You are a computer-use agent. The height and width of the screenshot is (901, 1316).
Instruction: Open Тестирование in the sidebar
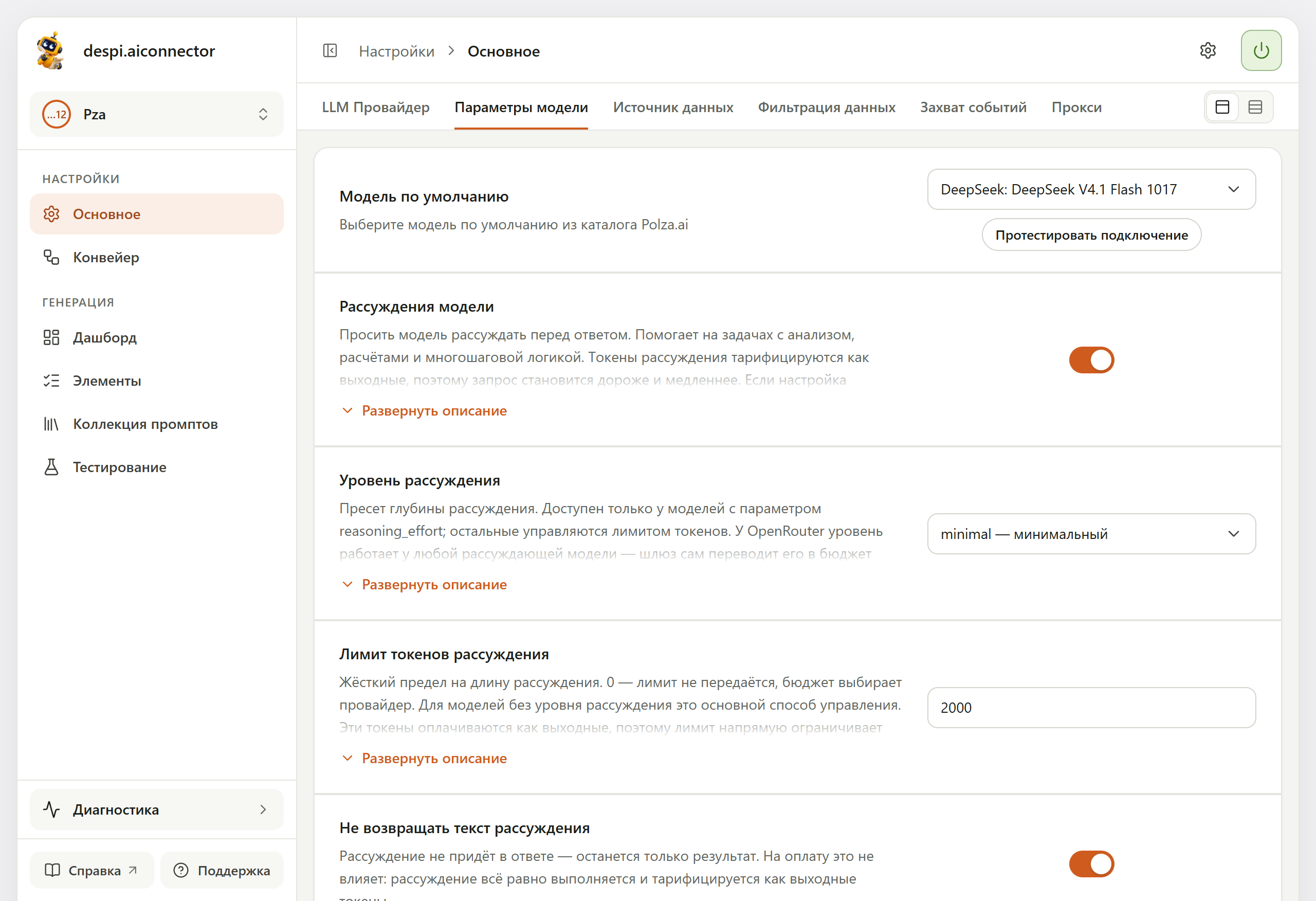click(157, 467)
